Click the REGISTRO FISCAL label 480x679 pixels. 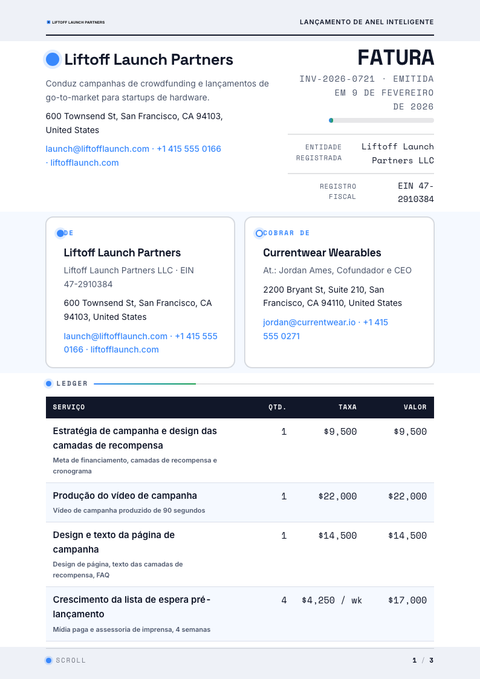tap(338, 191)
